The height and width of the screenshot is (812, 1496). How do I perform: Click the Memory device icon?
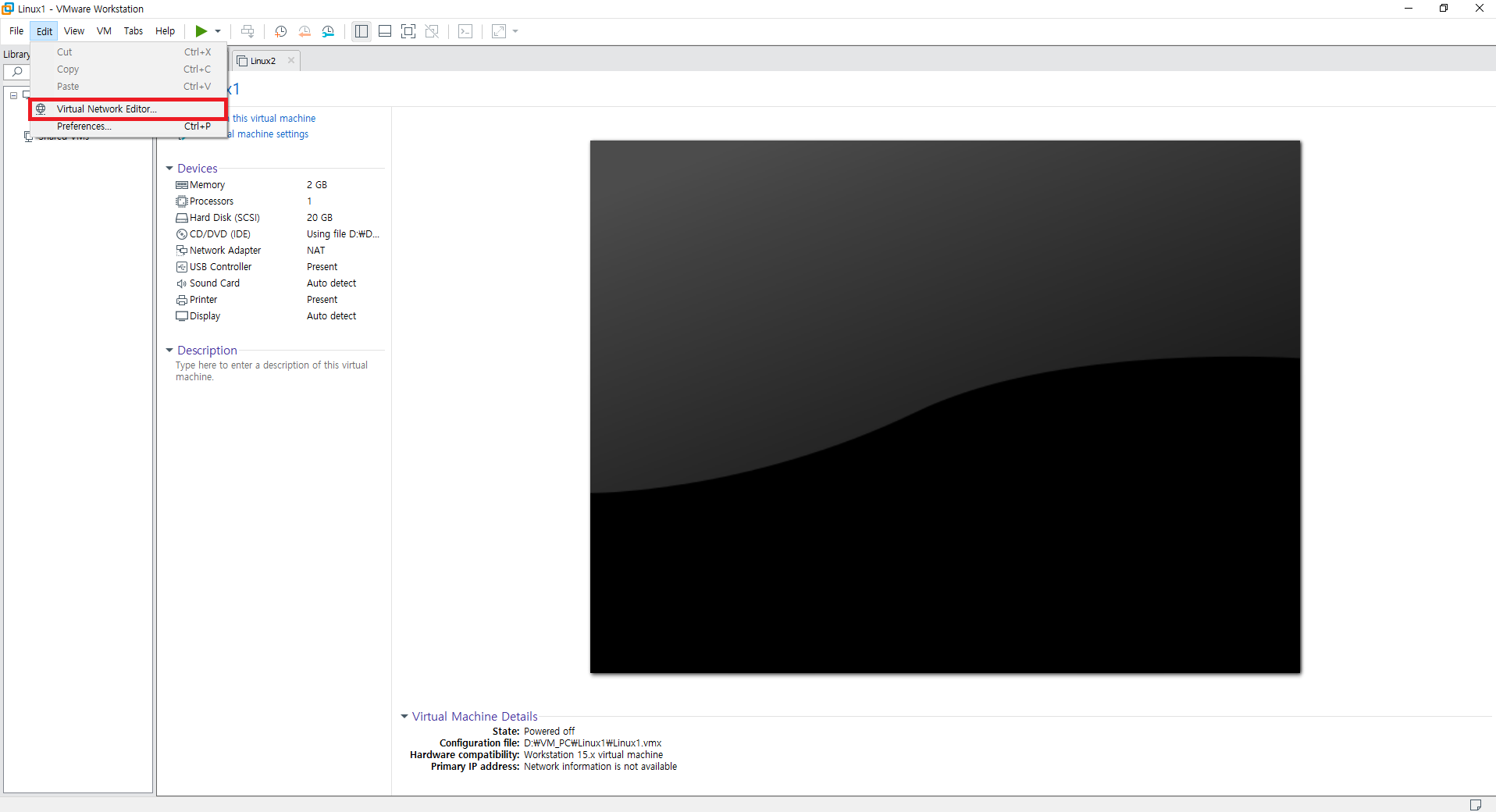(182, 185)
